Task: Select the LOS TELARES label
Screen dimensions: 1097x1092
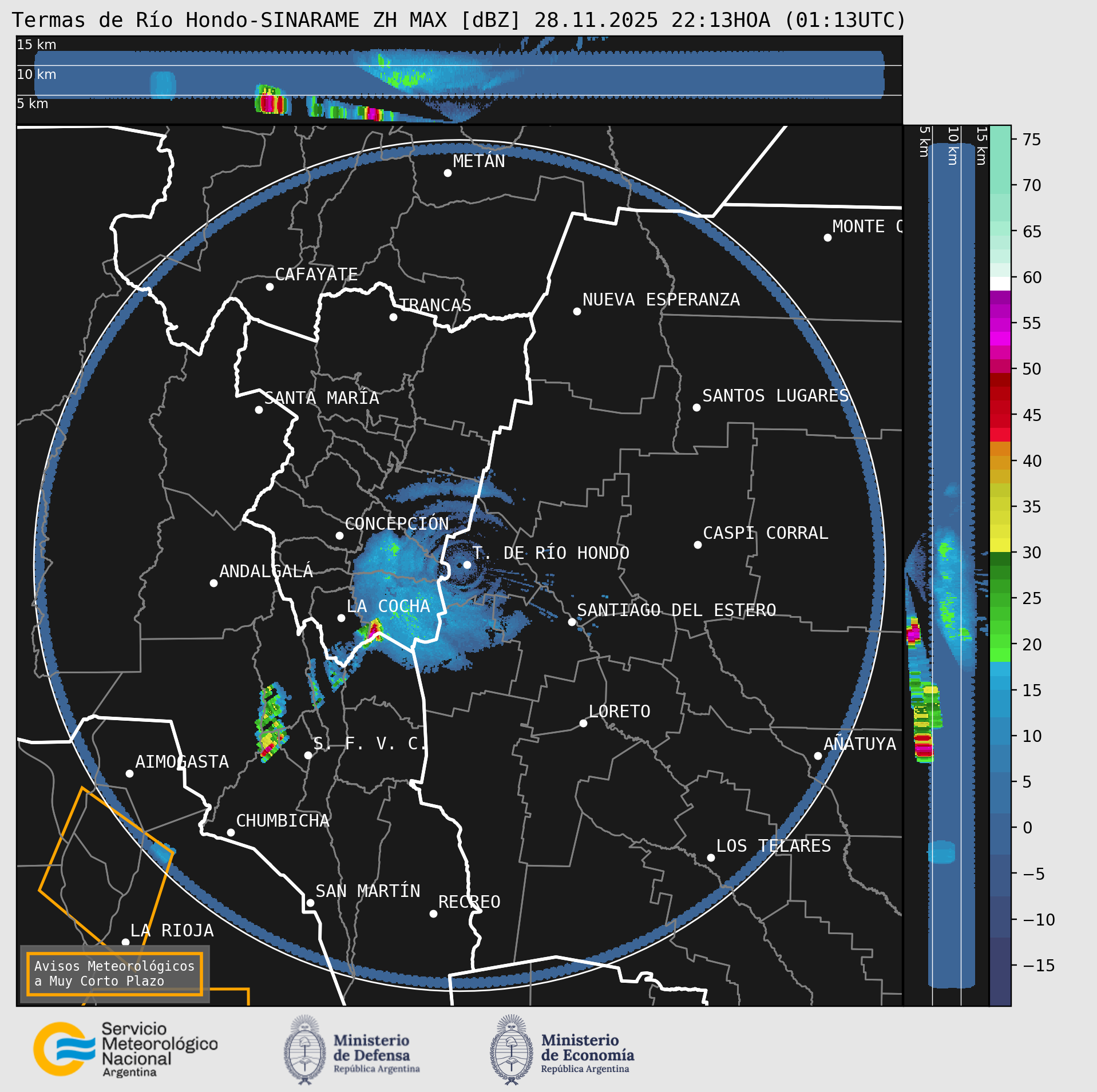Action: click(x=773, y=846)
